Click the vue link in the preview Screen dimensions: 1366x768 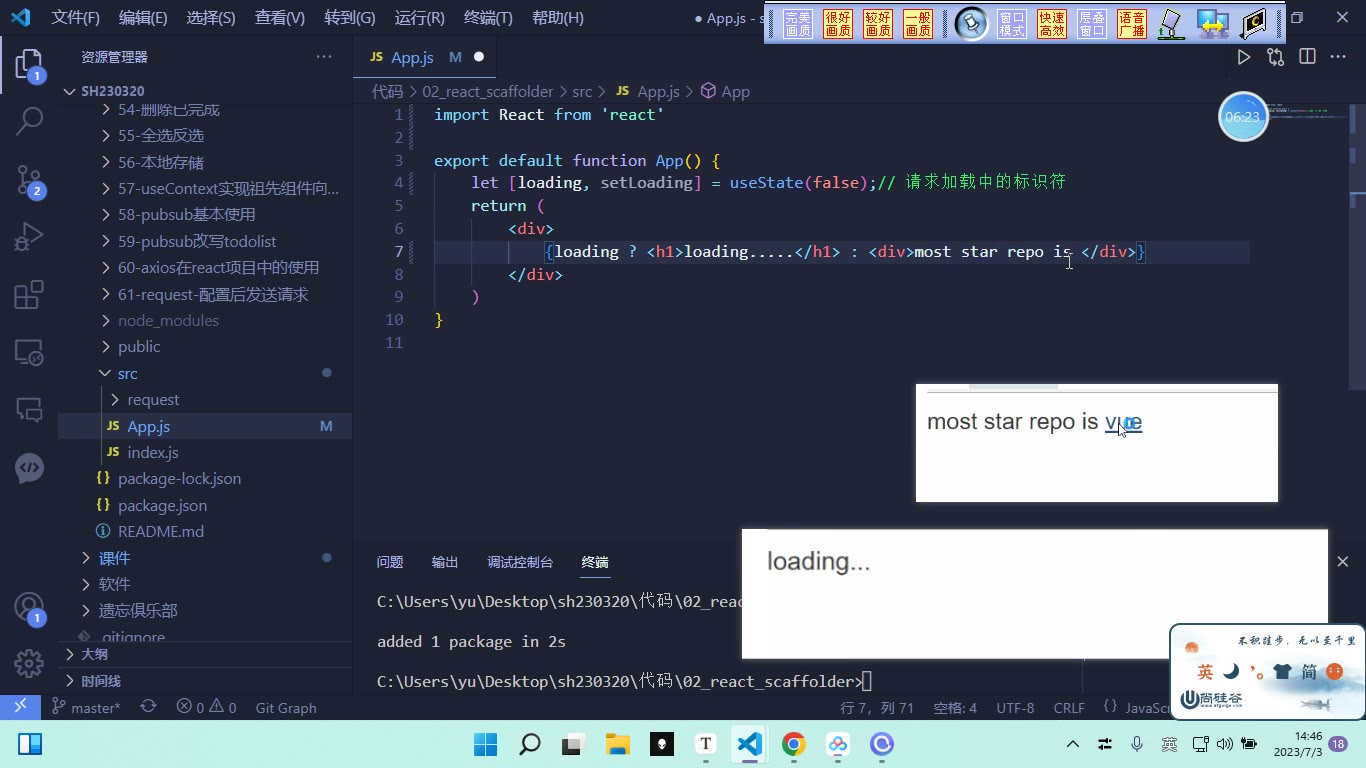(x=1123, y=422)
